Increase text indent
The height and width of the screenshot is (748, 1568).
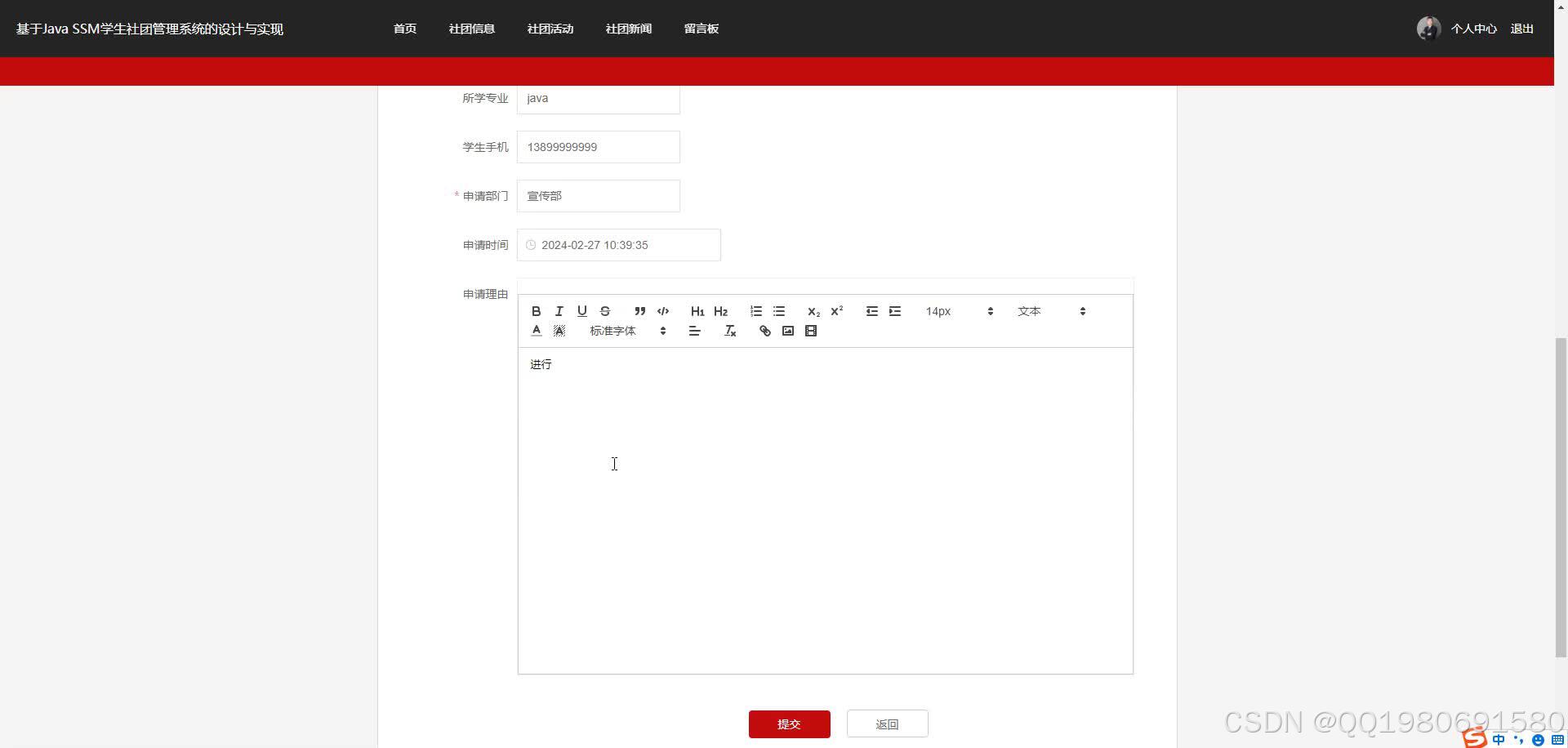[x=895, y=311]
